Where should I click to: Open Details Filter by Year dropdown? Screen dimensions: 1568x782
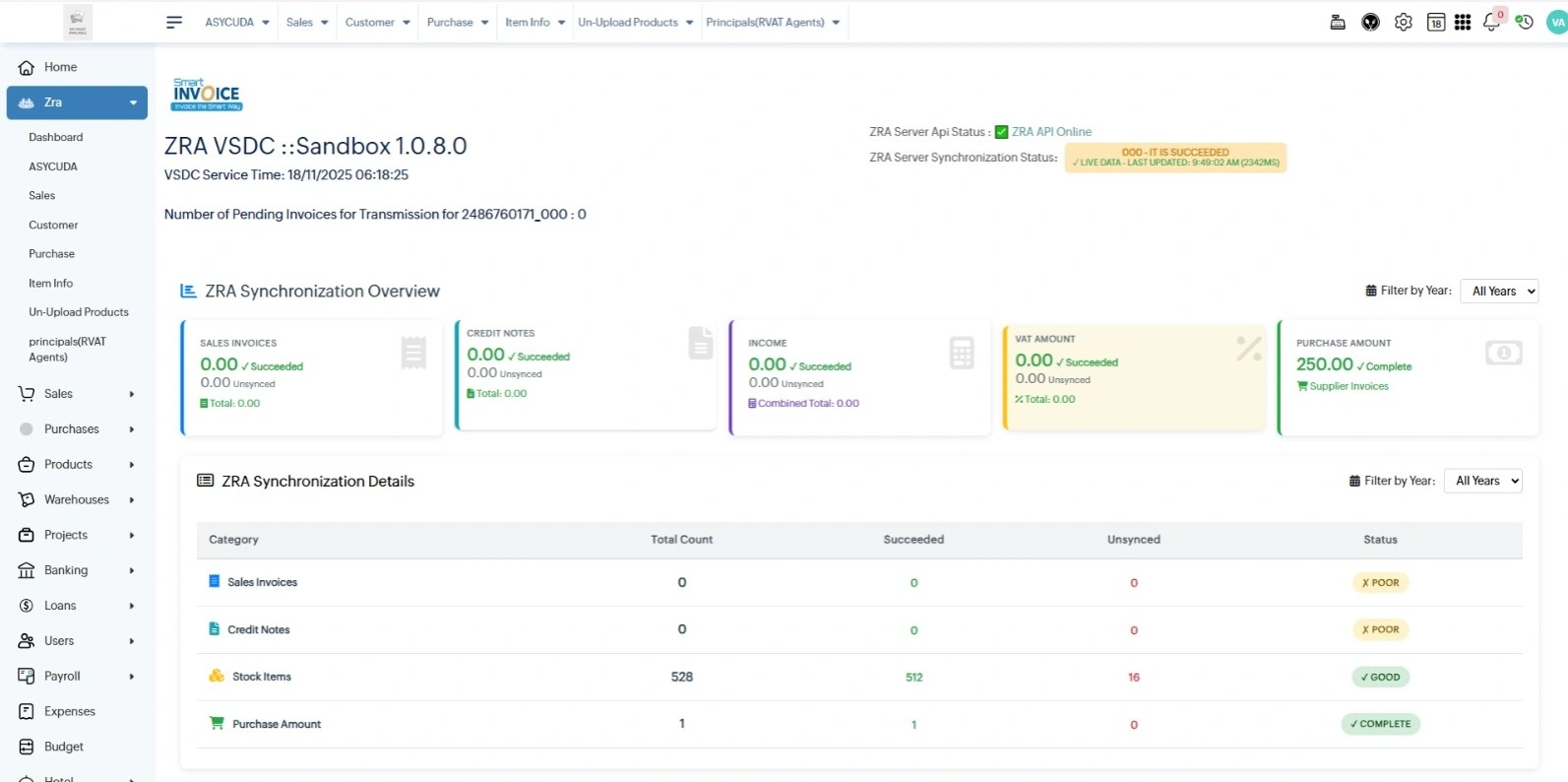[x=1482, y=481]
